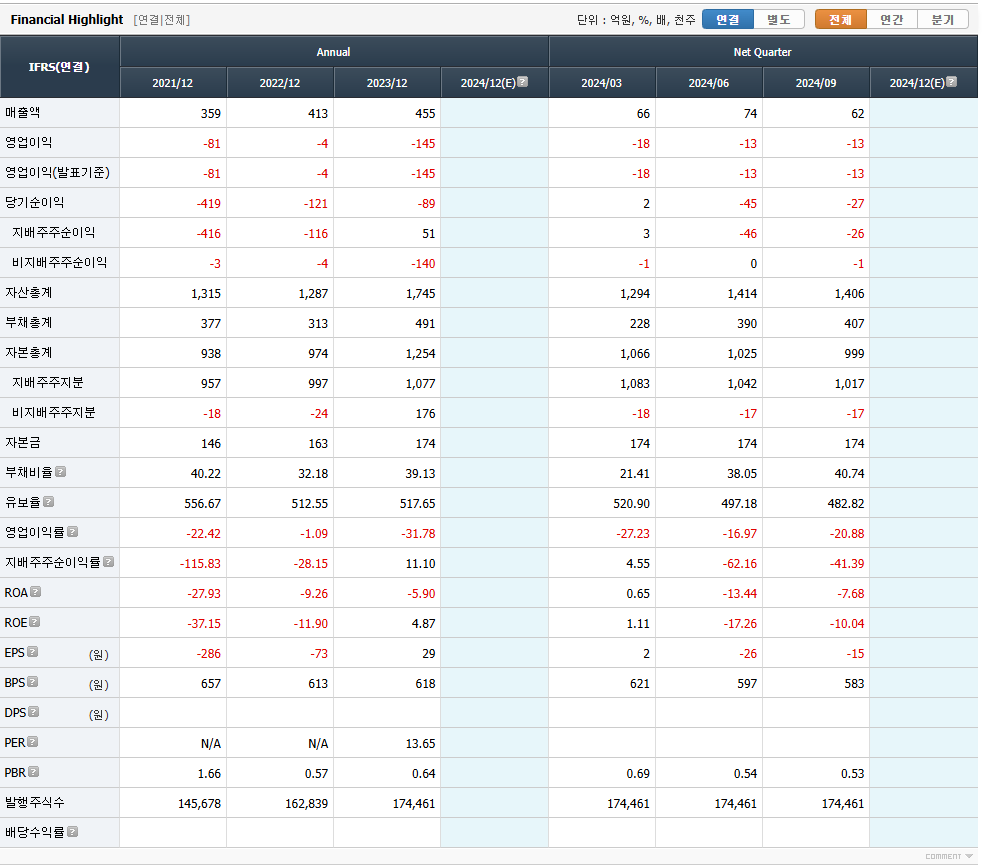Click 2023/12 PER value 13.65
Image resolution: width=982 pixels, height=868 pixels.
420,744
